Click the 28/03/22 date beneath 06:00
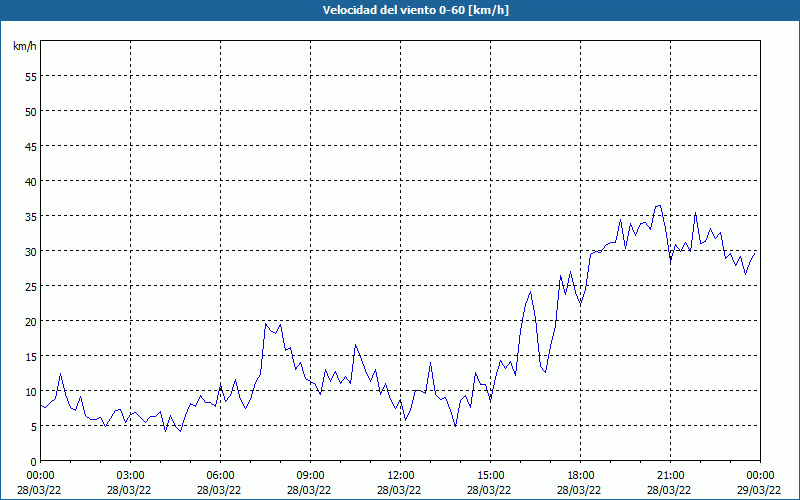Image resolution: width=800 pixels, height=500 pixels. pos(219,490)
